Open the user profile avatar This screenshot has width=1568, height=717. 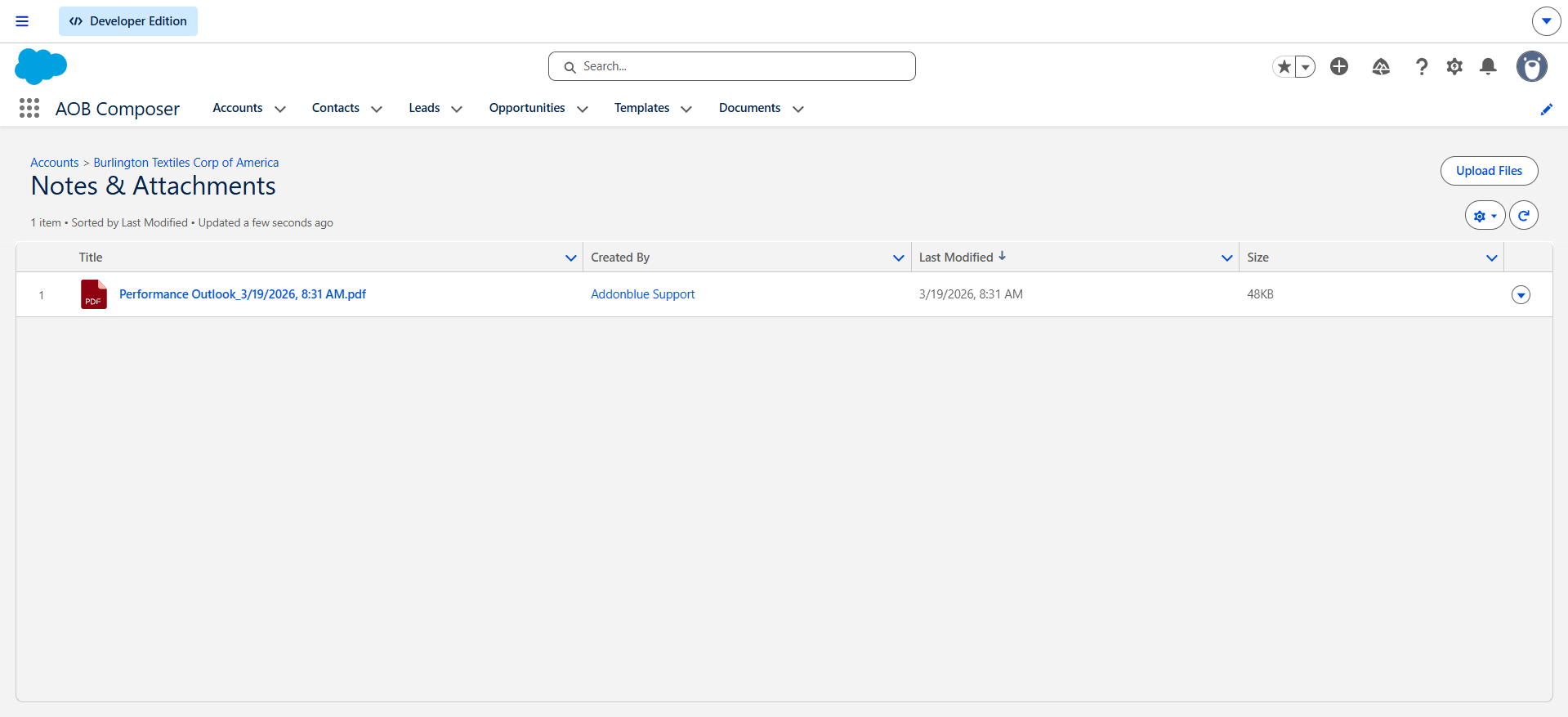click(x=1532, y=66)
